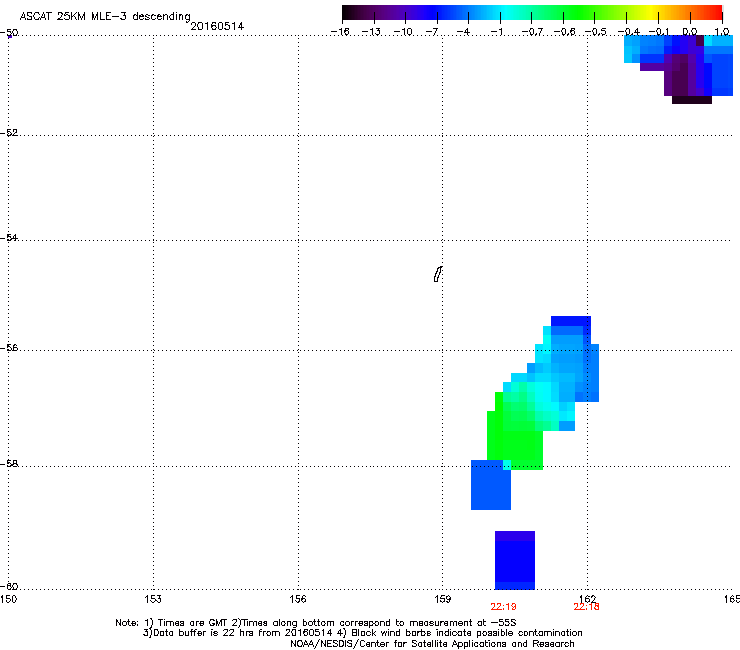Click the 0.0 color scale label

click(x=690, y=32)
